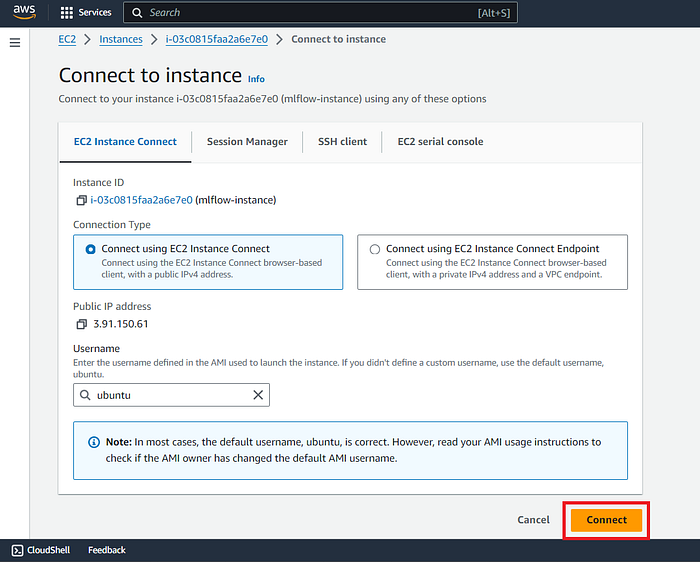Click the CloudShell label in the footer
The height and width of the screenshot is (562, 700).
48,550
